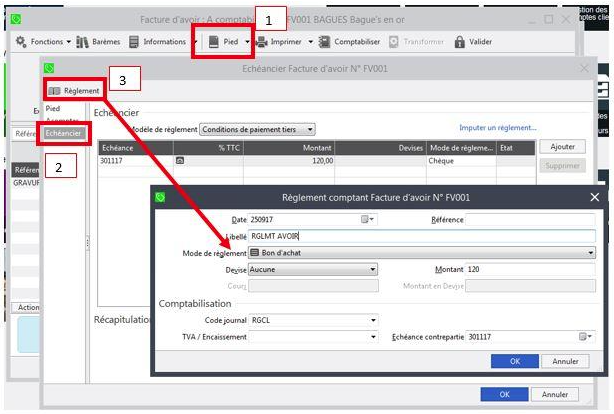Confirm with OK in Règlement comptant dialog
This screenshot has height=414, width=614.
(515, 361)
